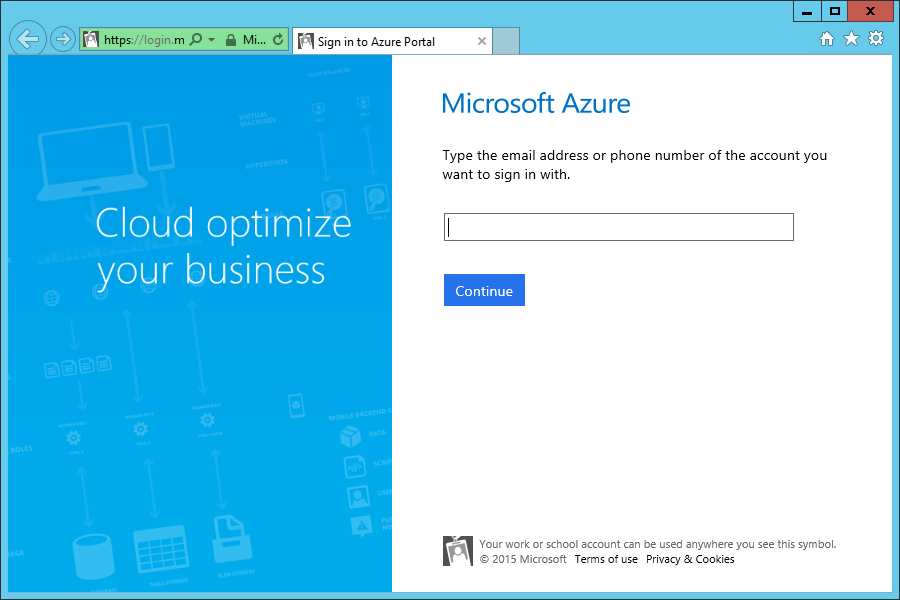Open a new tab with the blank tab button

coord(506,41)
